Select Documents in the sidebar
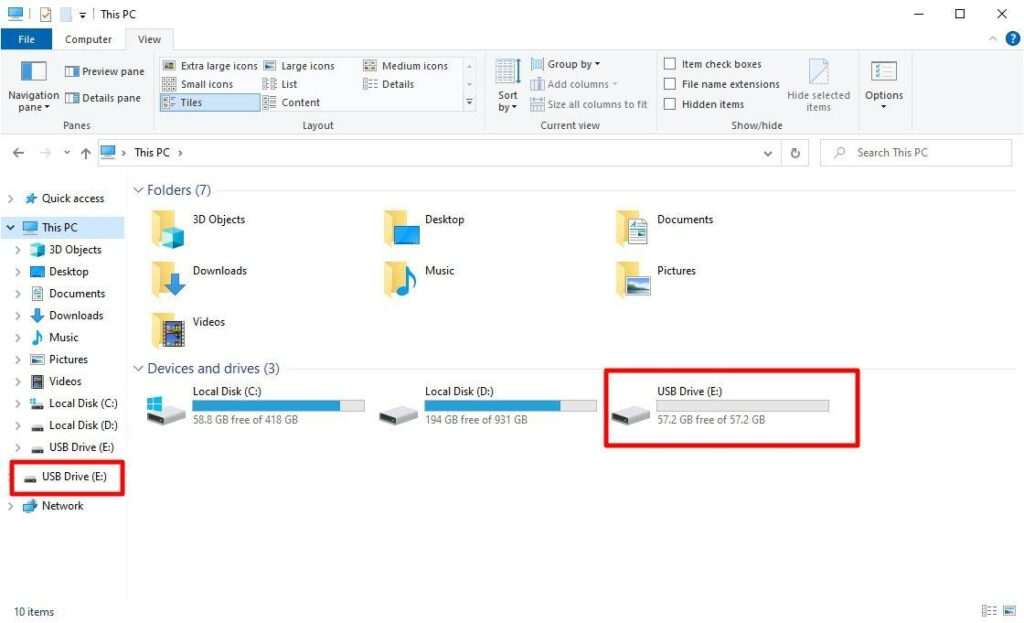Viewport: 1024px width, 623px height. point(77,294)
